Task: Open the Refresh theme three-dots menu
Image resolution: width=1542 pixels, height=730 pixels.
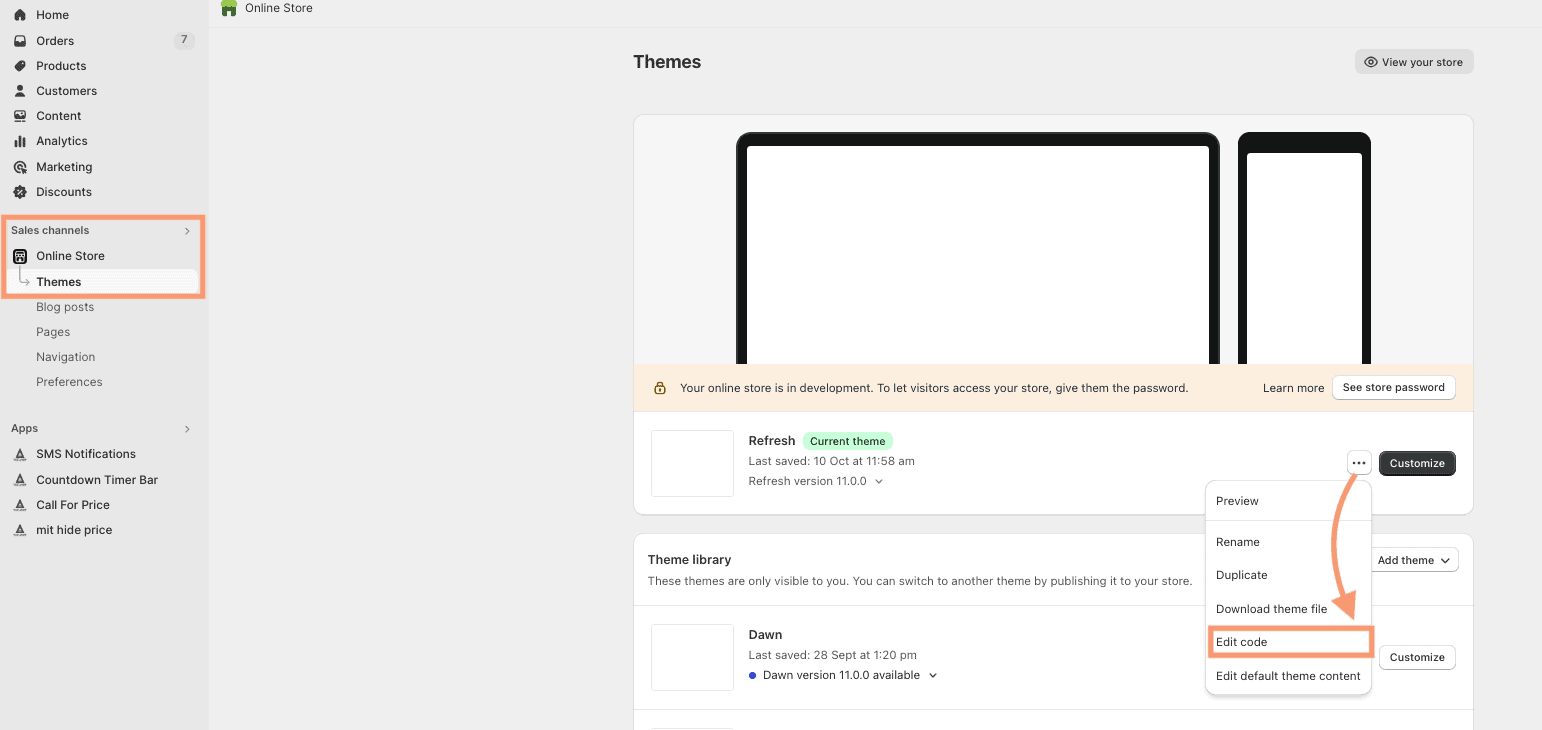Action: (1358, 463)
